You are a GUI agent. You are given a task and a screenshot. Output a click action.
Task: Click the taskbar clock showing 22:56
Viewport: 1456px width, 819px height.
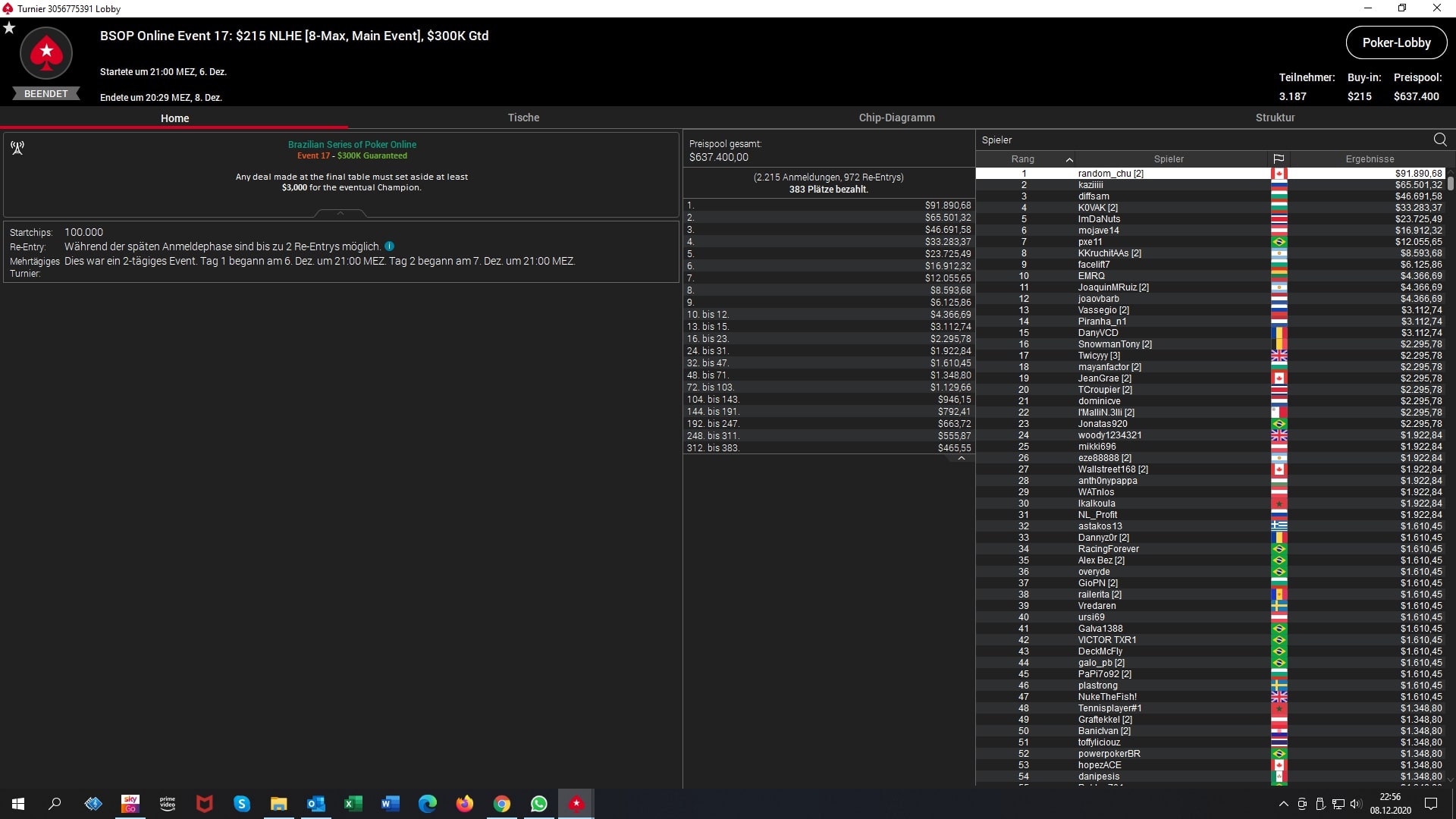[x=1390, y=804]
